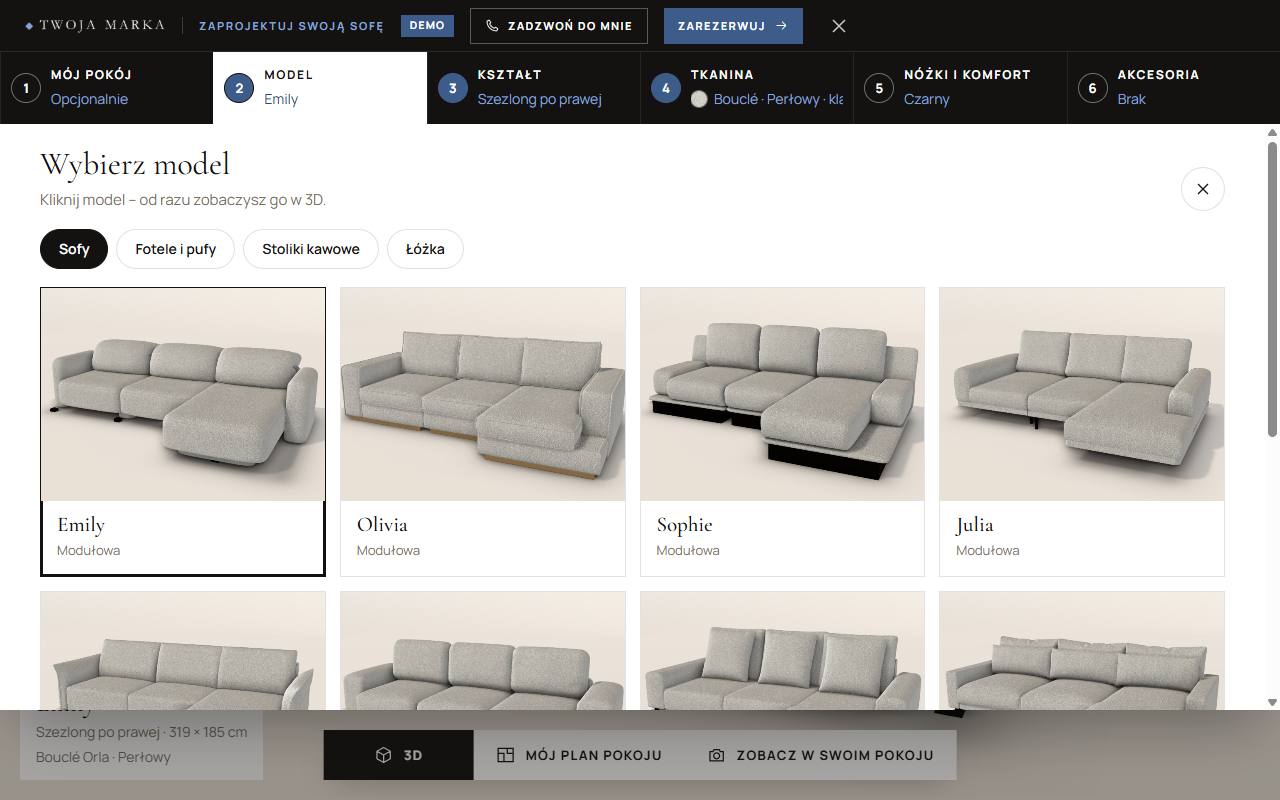Click the phone icon in Zadzwoń do mnie
The width and height of the screenshot is (1280, 800).
(x=492, y=26)
